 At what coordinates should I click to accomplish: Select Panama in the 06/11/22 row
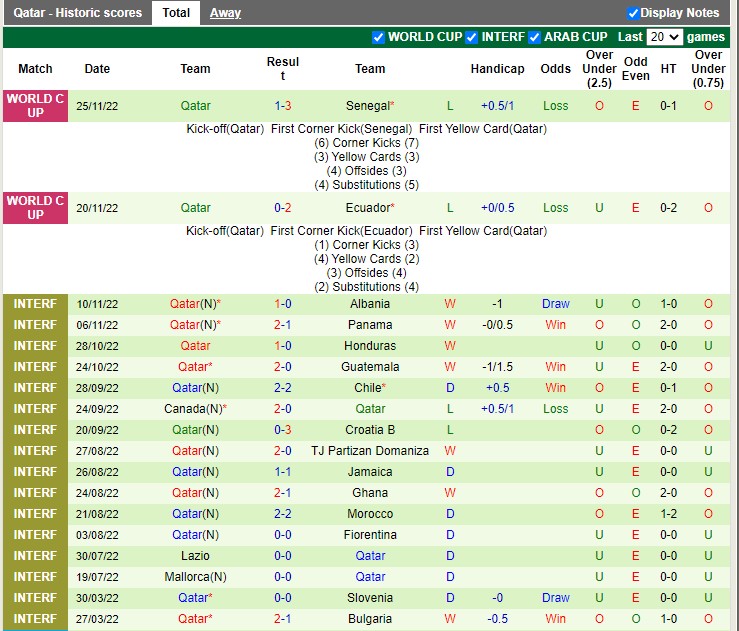(370, 325)
